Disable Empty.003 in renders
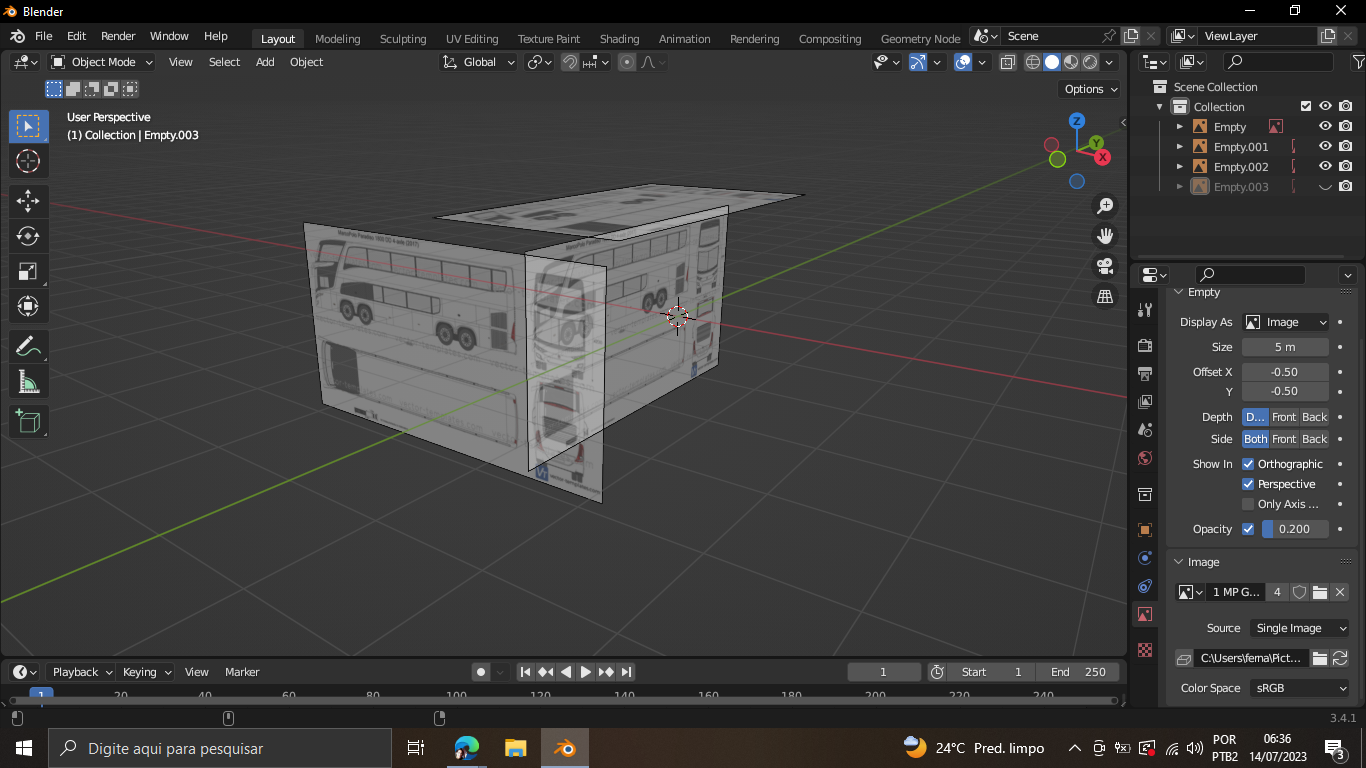This screenshot has height=768, width=1366. point(1346,187)
